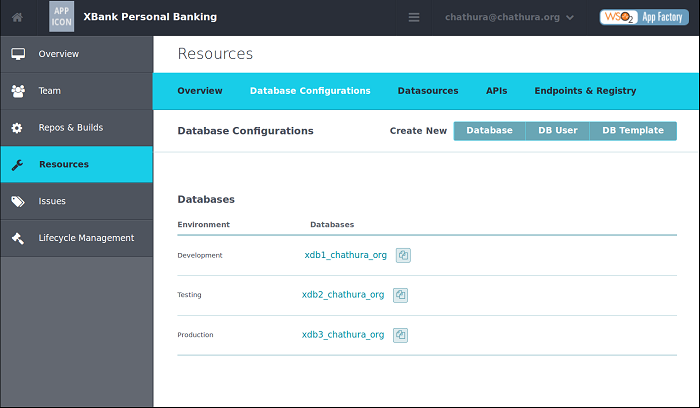Expand the chathura@chathura.org user dropdown
The width and height of the screenshot is (700, 408).
[509, 17]
